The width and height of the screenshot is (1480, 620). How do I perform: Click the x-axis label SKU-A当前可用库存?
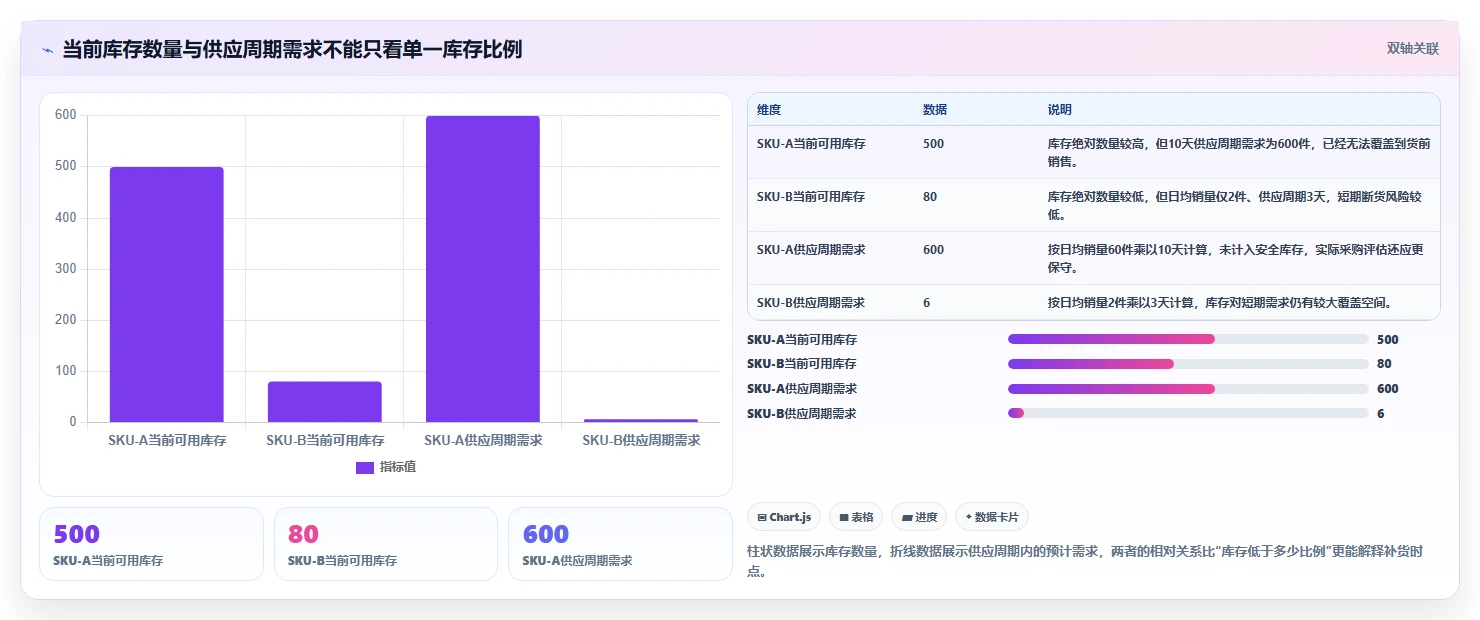(x=167, y=440)
